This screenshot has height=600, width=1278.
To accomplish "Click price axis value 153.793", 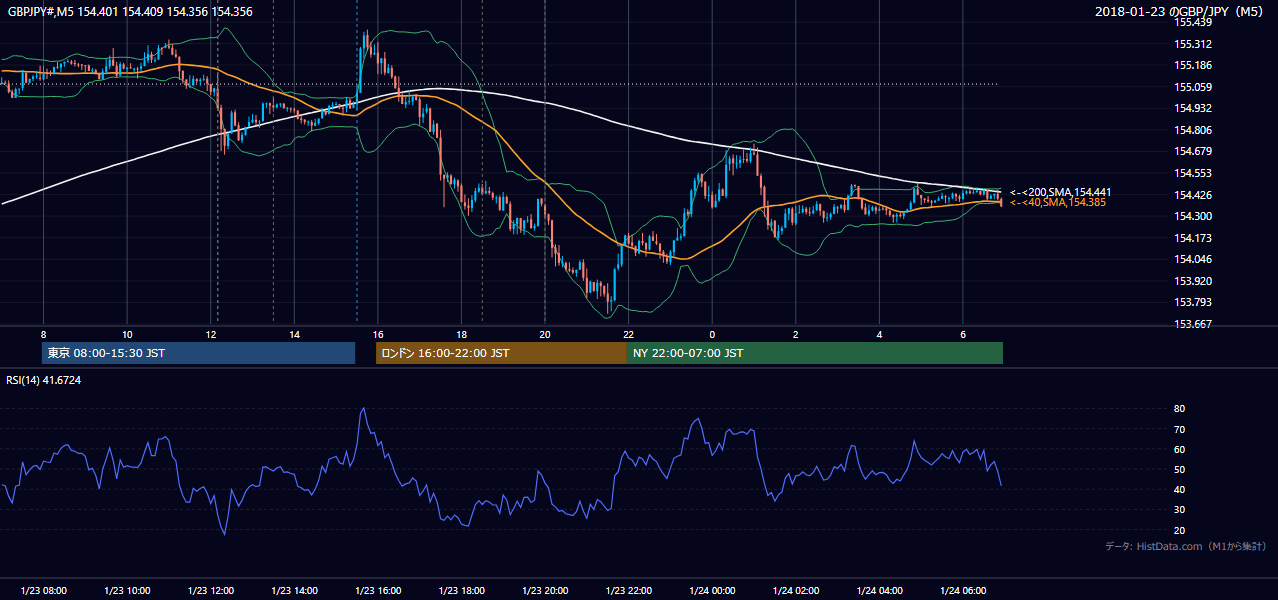I will 1194,302.
